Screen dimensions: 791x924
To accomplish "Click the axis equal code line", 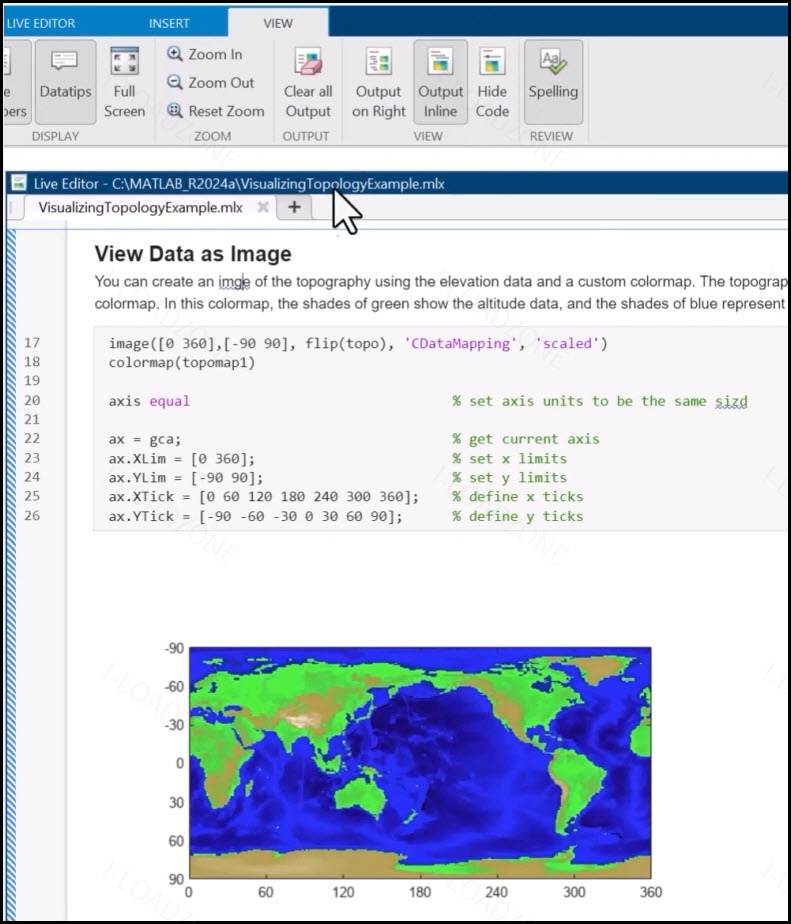I will tap(149, 401).
